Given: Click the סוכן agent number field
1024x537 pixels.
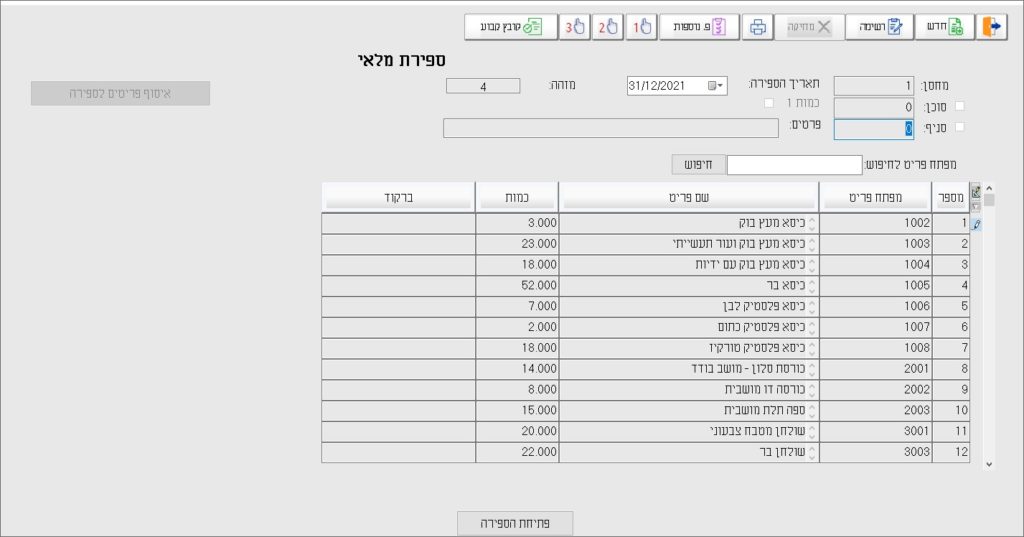Looking at the screenshot, I should [873, 107].
